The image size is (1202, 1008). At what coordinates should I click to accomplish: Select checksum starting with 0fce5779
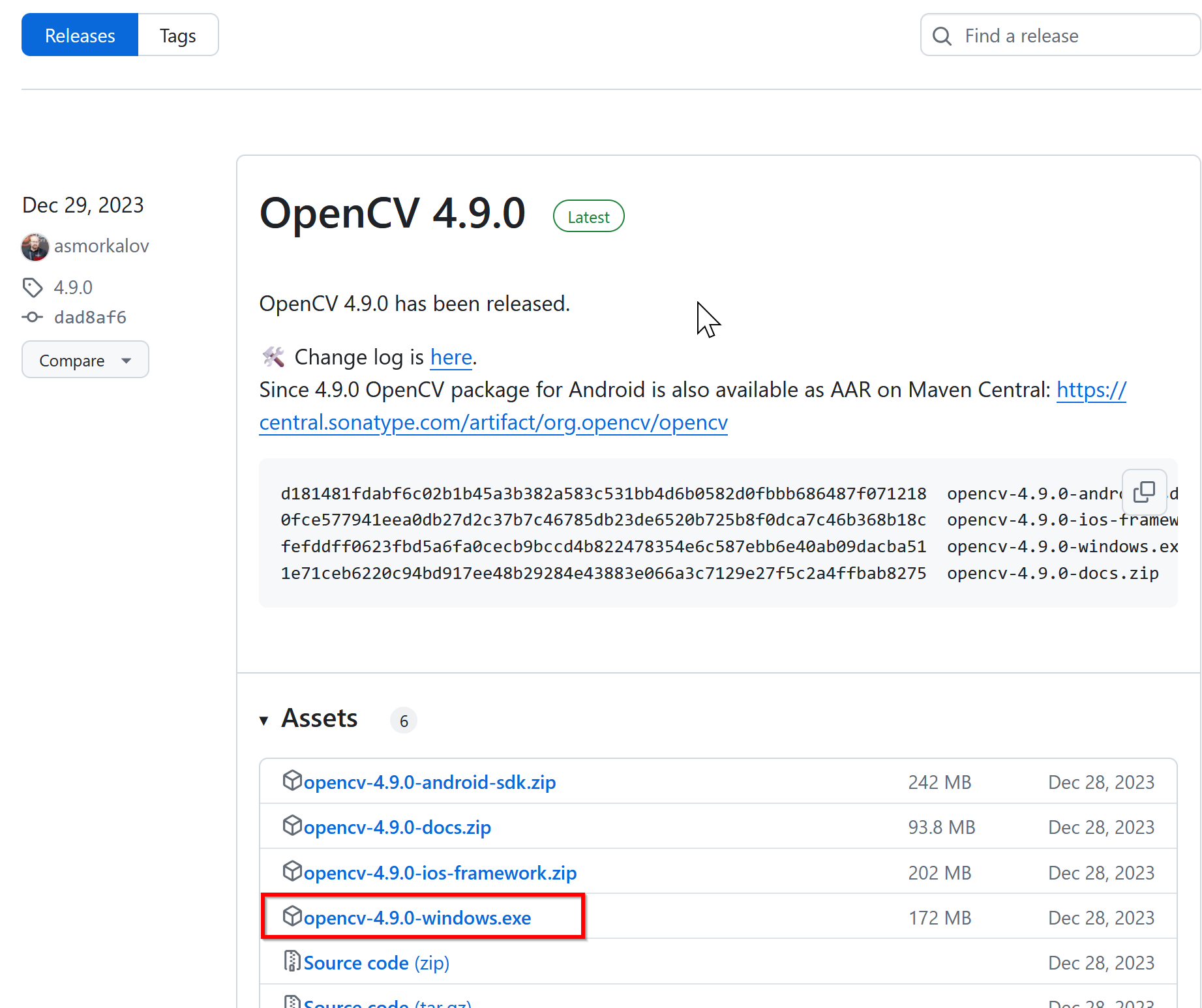tap(603, 520)
